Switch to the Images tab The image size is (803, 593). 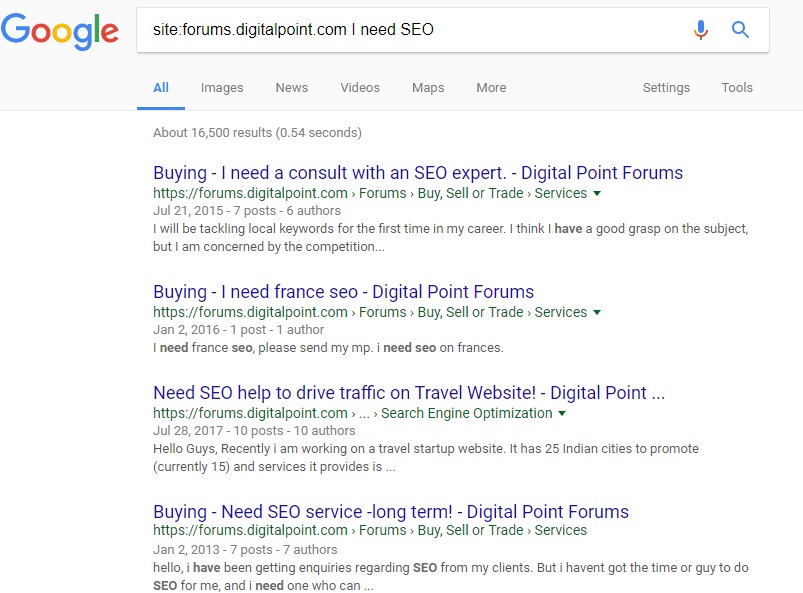pos(222,88)
